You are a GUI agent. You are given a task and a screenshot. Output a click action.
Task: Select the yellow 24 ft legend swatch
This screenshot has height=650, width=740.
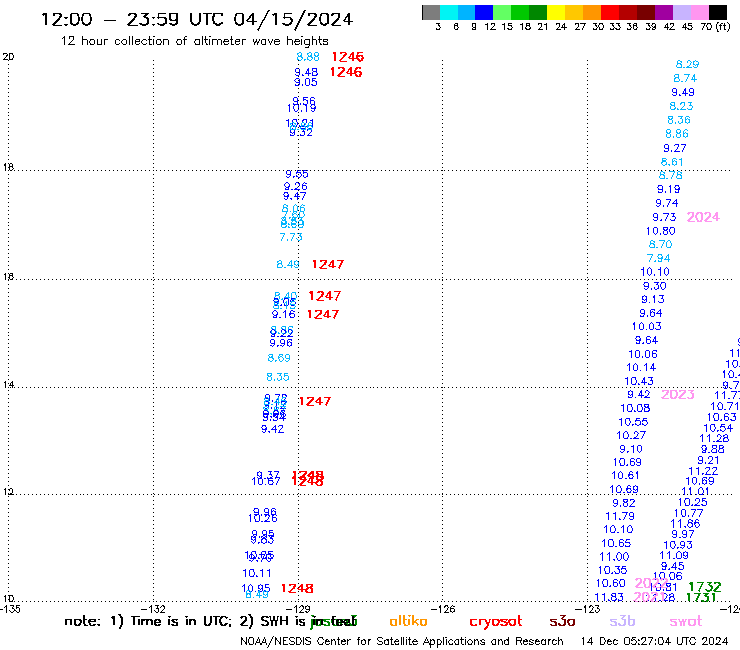coord(556,12)
